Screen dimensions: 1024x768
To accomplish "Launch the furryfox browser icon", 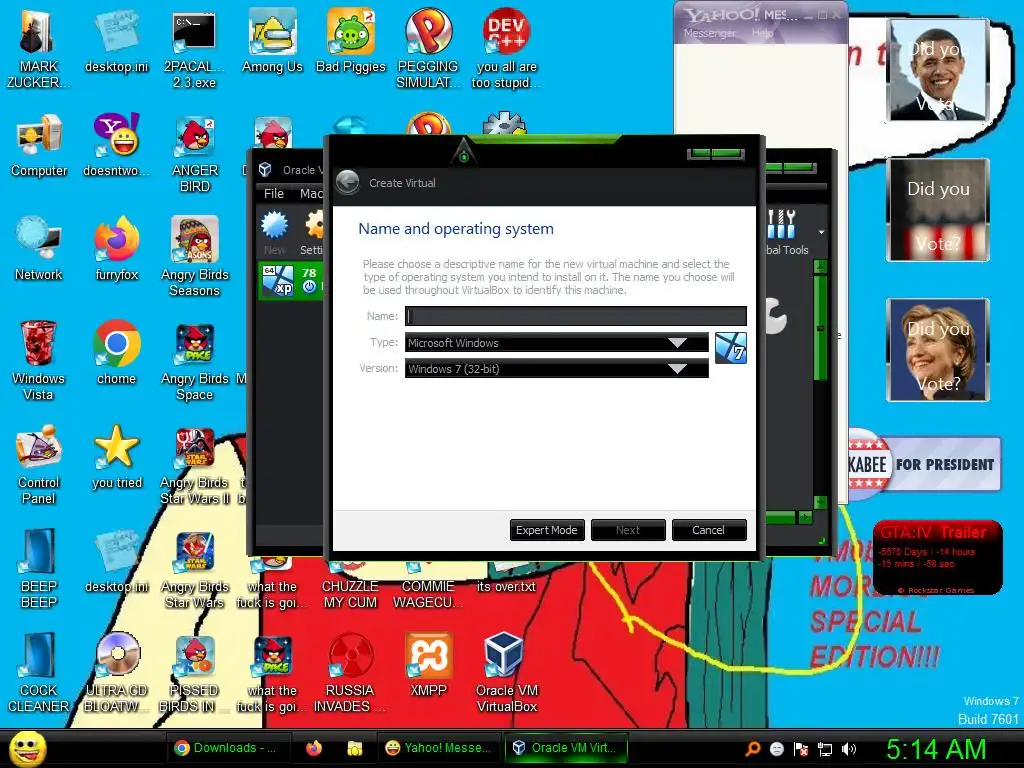I will tap(116, 249).
